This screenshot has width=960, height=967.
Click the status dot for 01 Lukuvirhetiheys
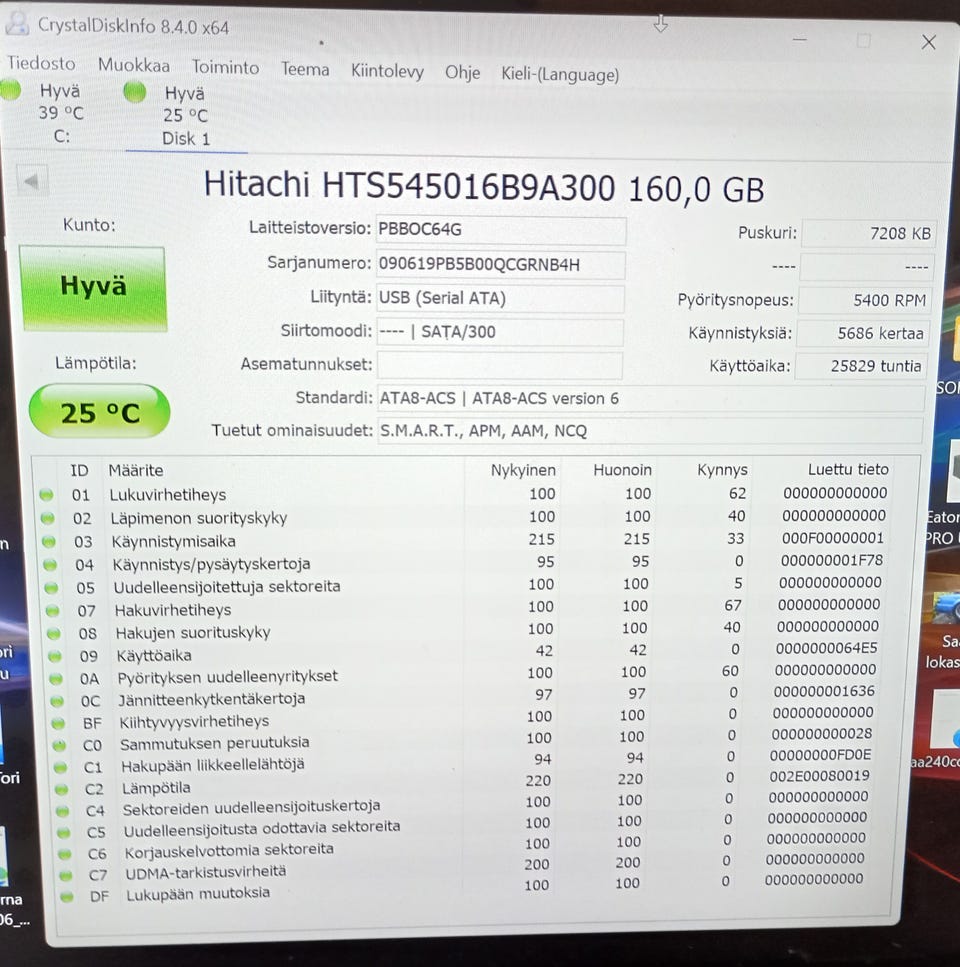coord(46,495)
